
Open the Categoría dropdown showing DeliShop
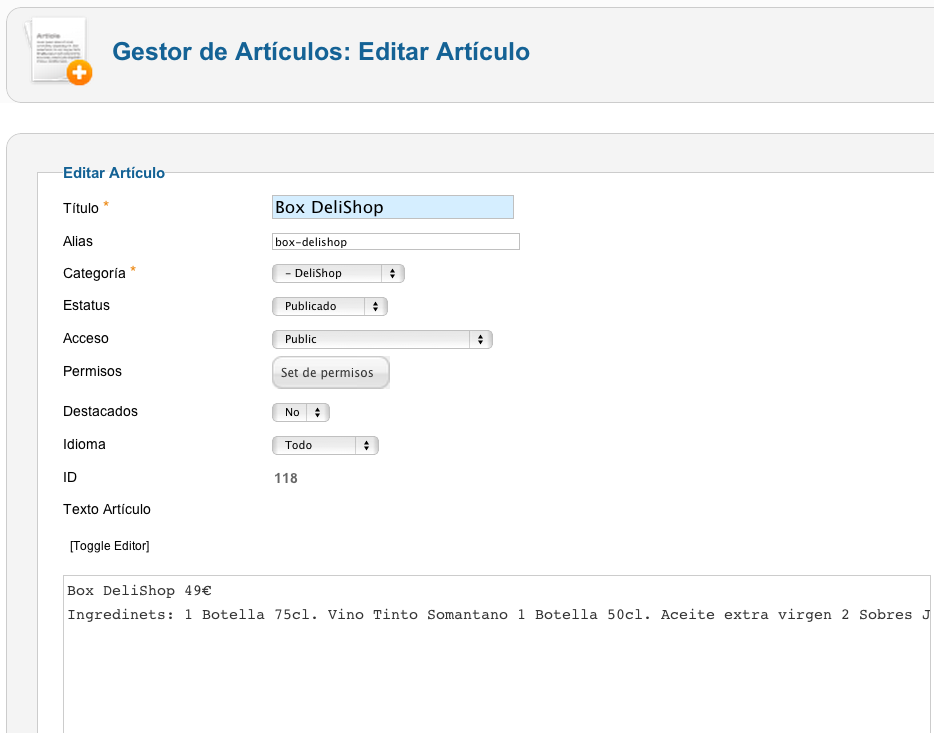pos(338,273)
